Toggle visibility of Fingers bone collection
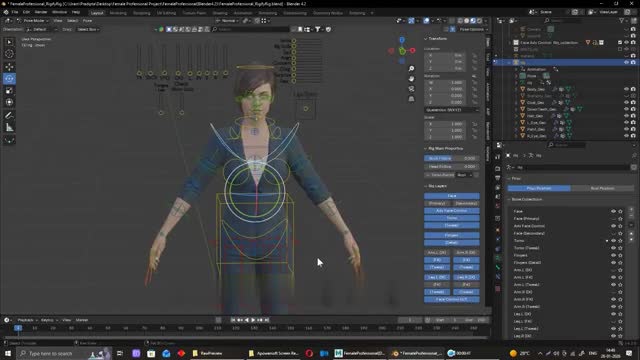Image resolution: width=640 pixels, height=360 pixels. (x=613, y=256)
